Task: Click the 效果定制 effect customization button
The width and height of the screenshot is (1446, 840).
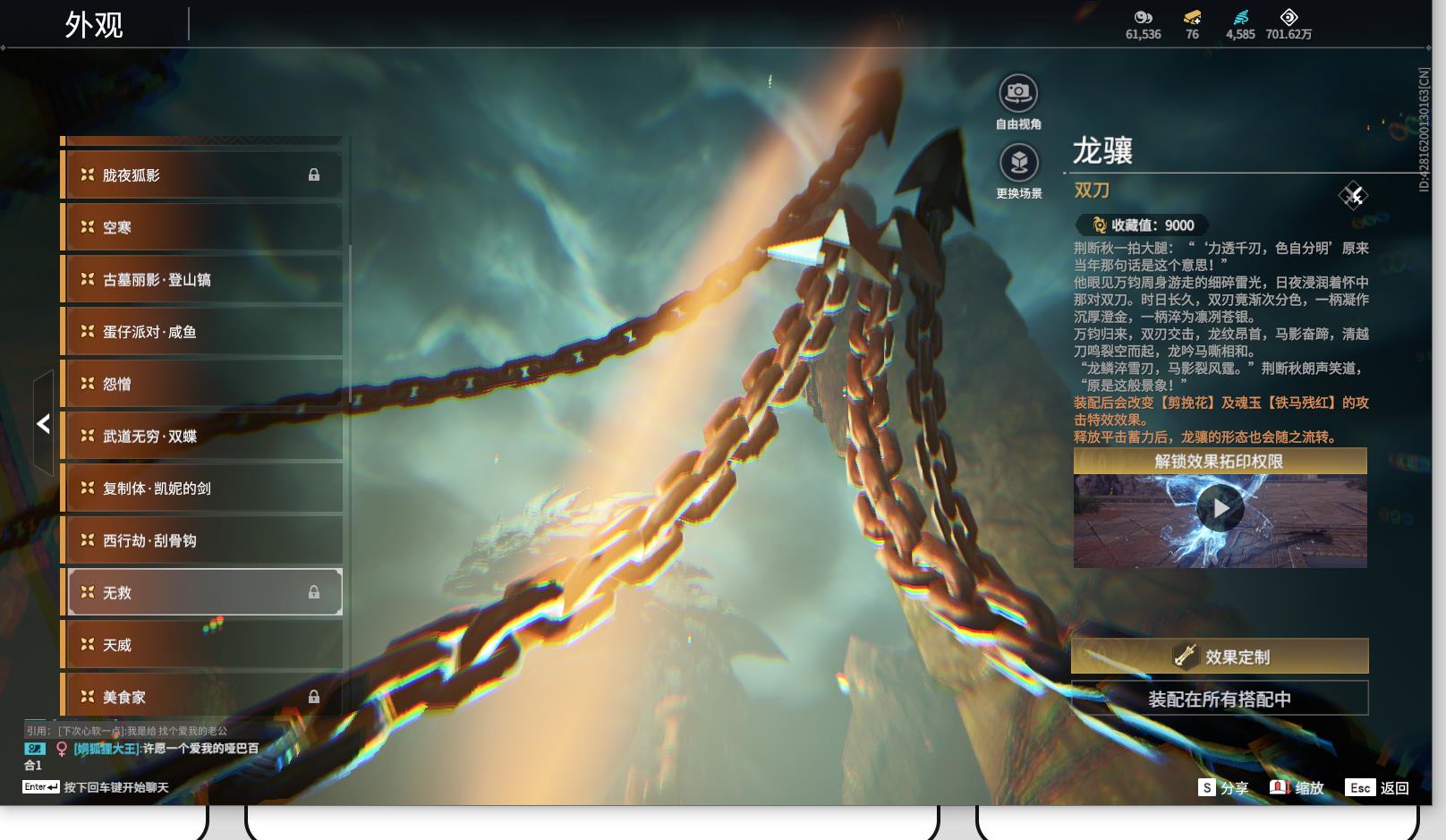Action: click(1220, 657)
